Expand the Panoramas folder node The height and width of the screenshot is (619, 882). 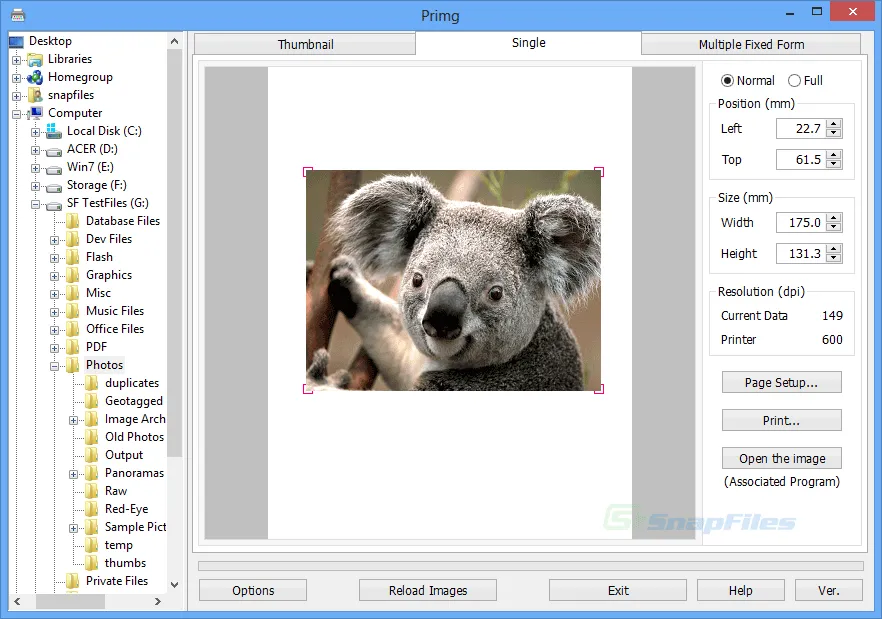(x=74, y=474)
